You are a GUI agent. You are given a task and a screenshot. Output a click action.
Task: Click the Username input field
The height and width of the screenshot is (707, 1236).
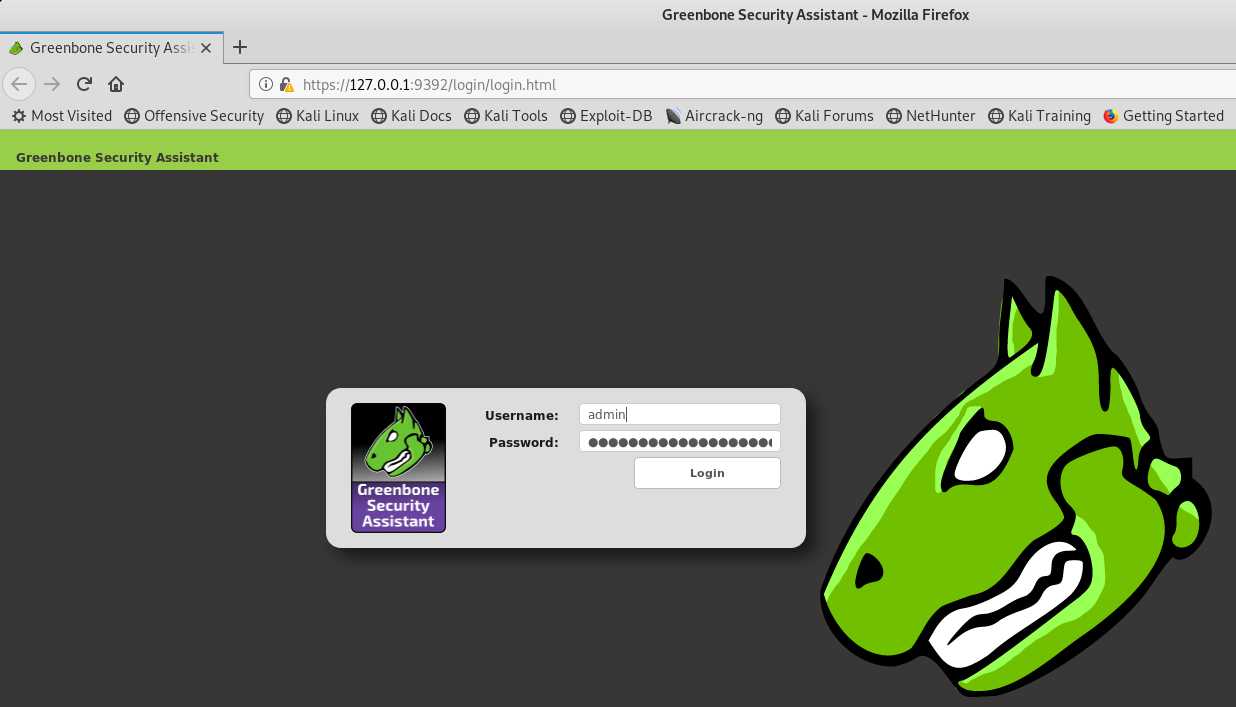click(680, 414)
